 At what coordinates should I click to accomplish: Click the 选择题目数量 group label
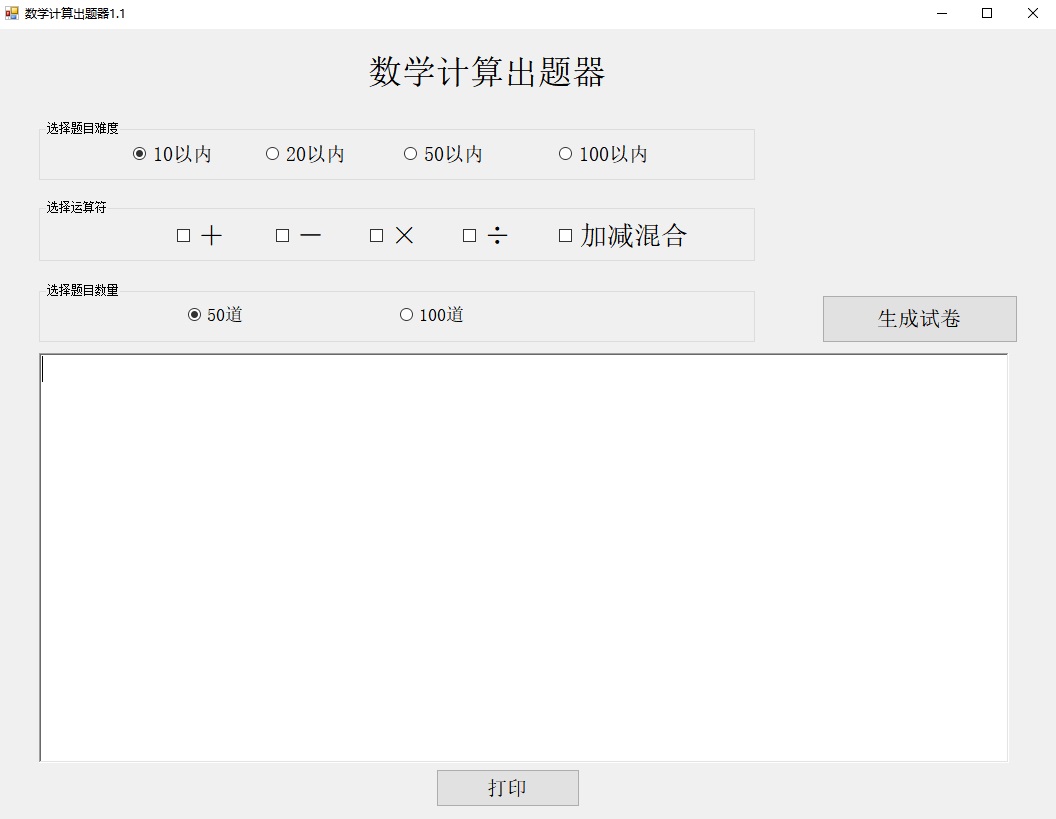(82, 290)
